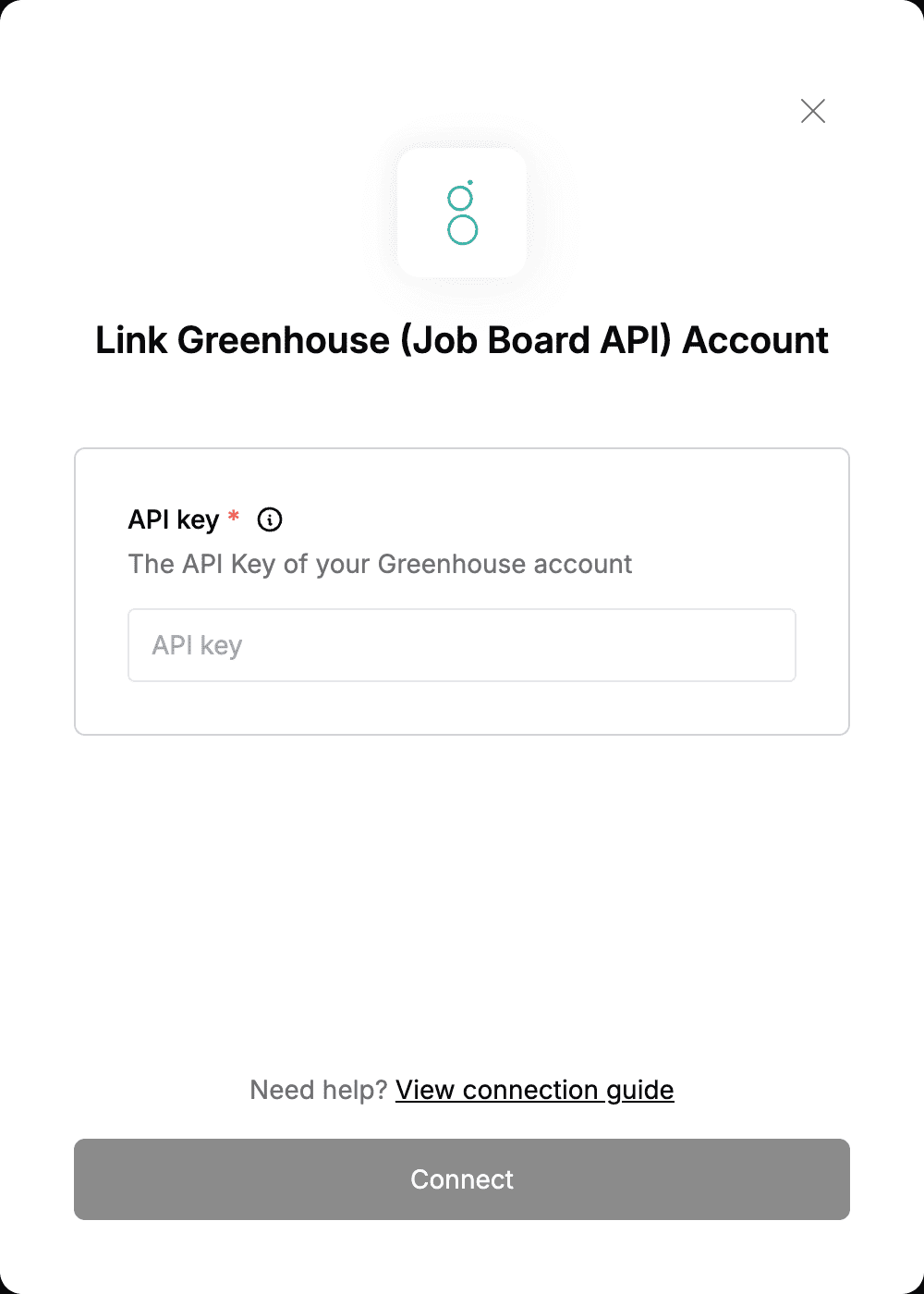Click the Connect button
Screen dimensions: 924x1294
462,1179
